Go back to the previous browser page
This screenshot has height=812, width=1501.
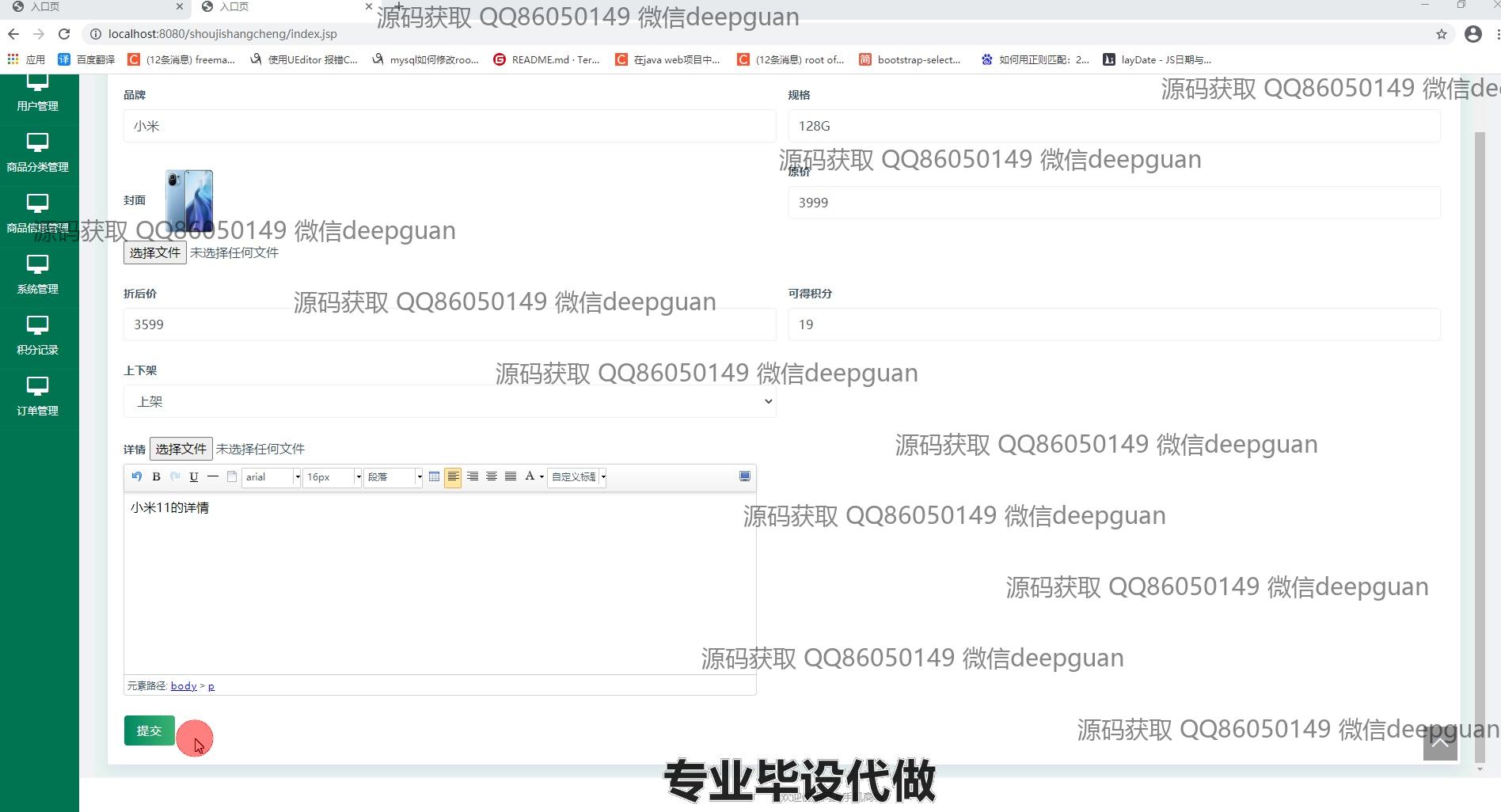pos(13,34)
